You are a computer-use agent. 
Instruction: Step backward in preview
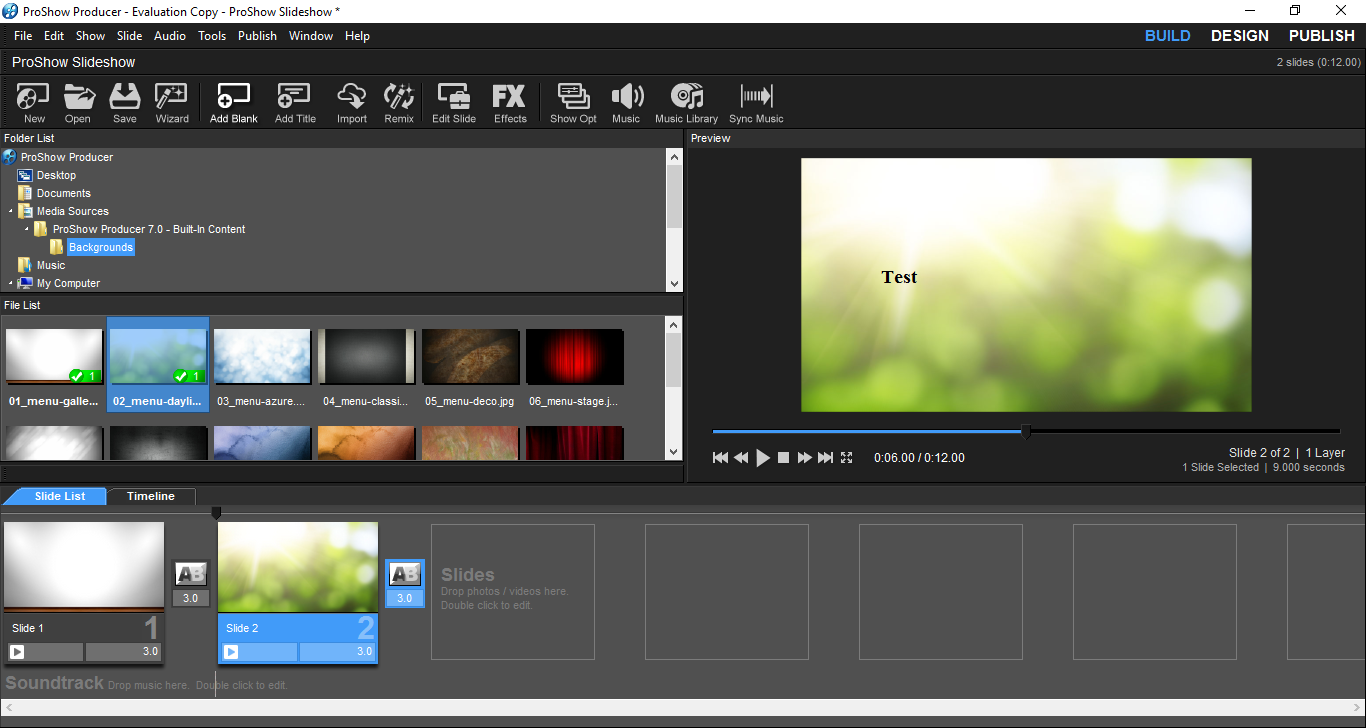[x=741, y=458]
